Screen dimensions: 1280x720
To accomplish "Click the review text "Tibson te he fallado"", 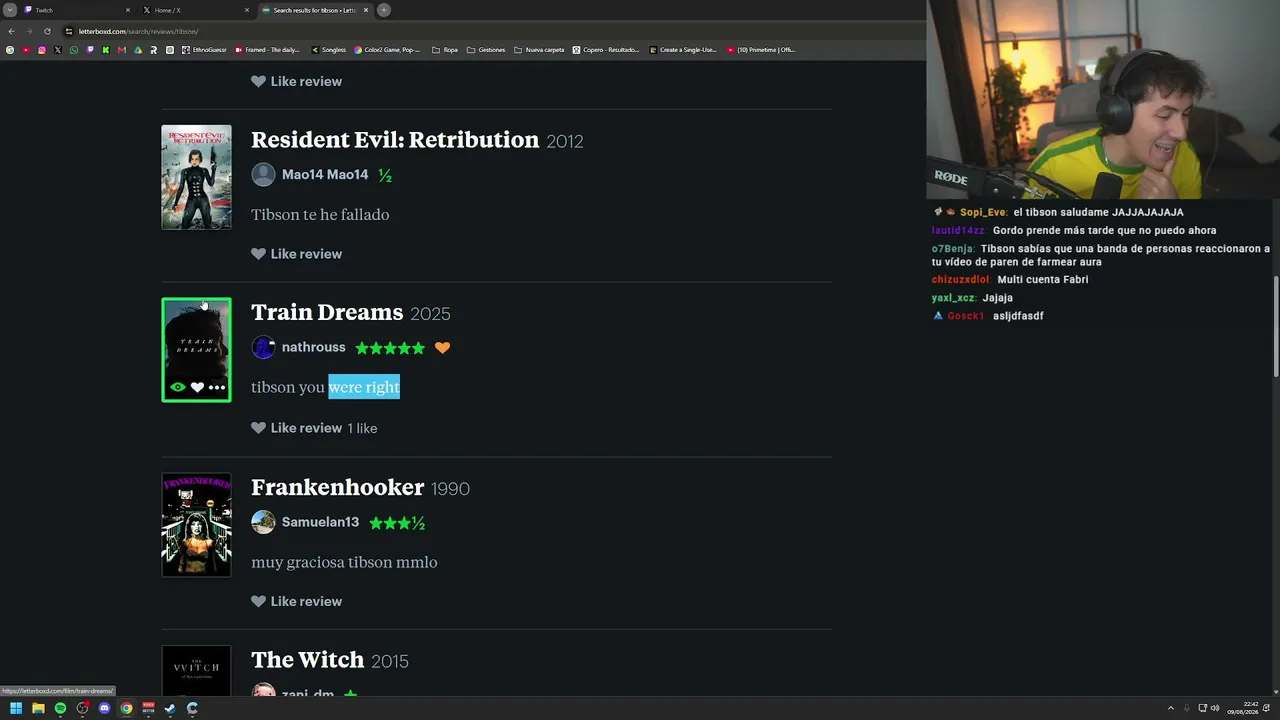I will [x=320, y=215].
